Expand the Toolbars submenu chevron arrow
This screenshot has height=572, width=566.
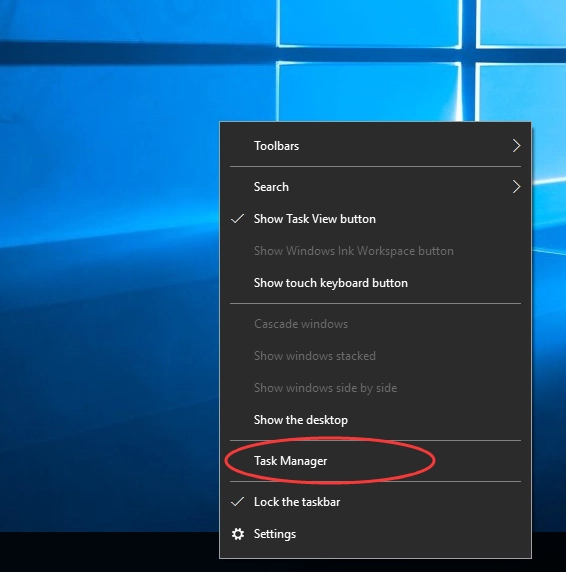pos(516,146)
